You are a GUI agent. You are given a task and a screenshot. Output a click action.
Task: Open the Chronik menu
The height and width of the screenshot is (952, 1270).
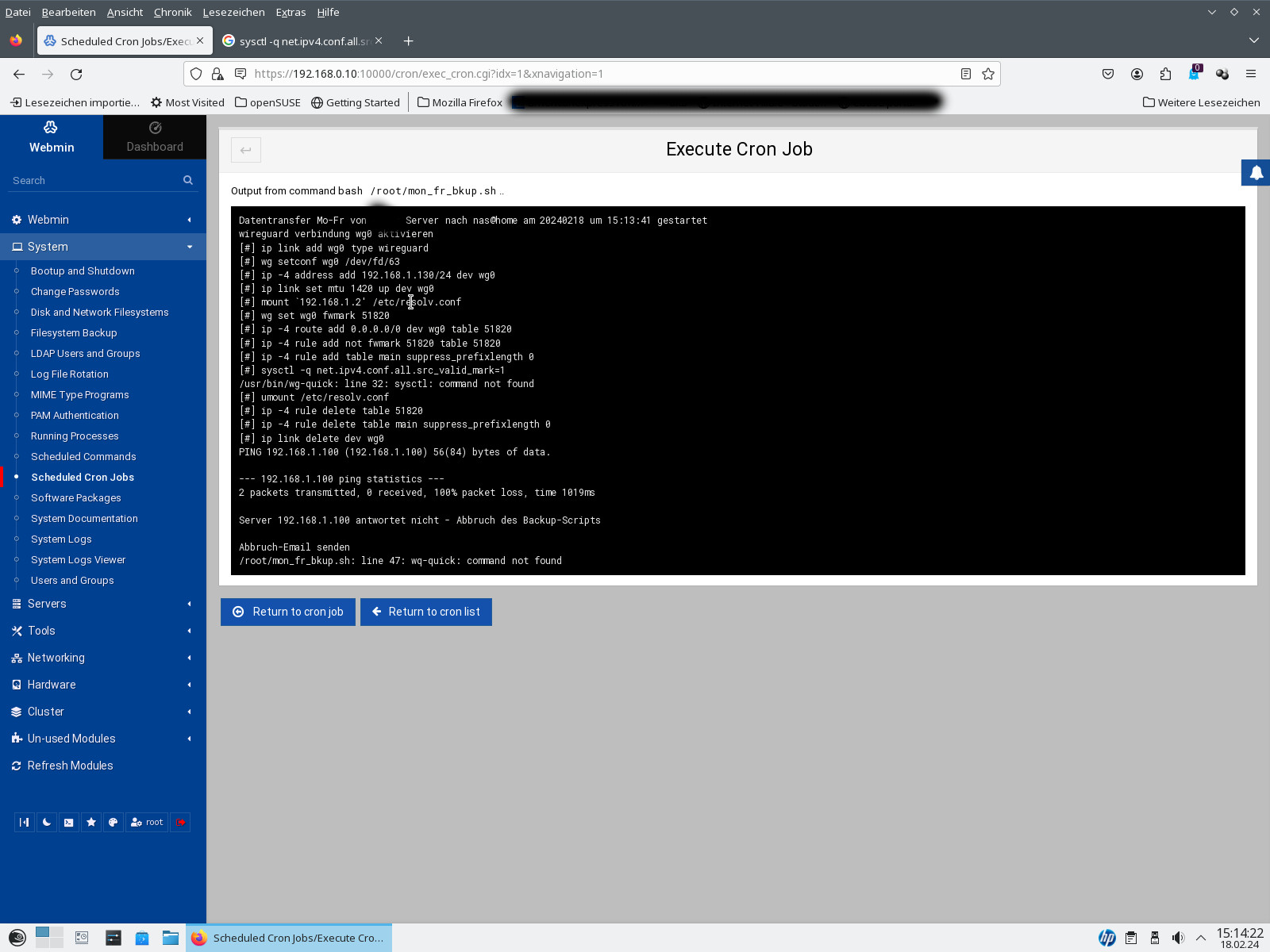pos(173,12)
